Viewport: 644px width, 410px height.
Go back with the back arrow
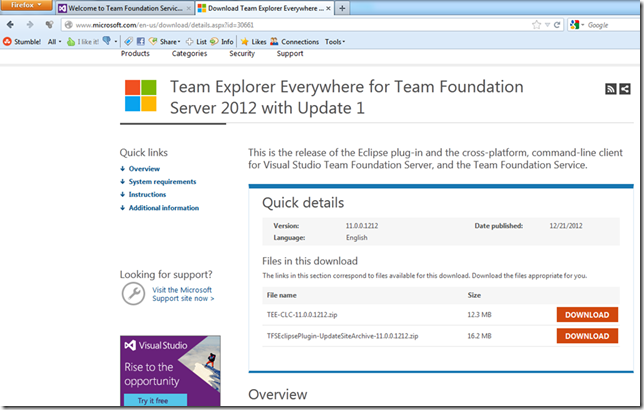[x=10, y=25]
